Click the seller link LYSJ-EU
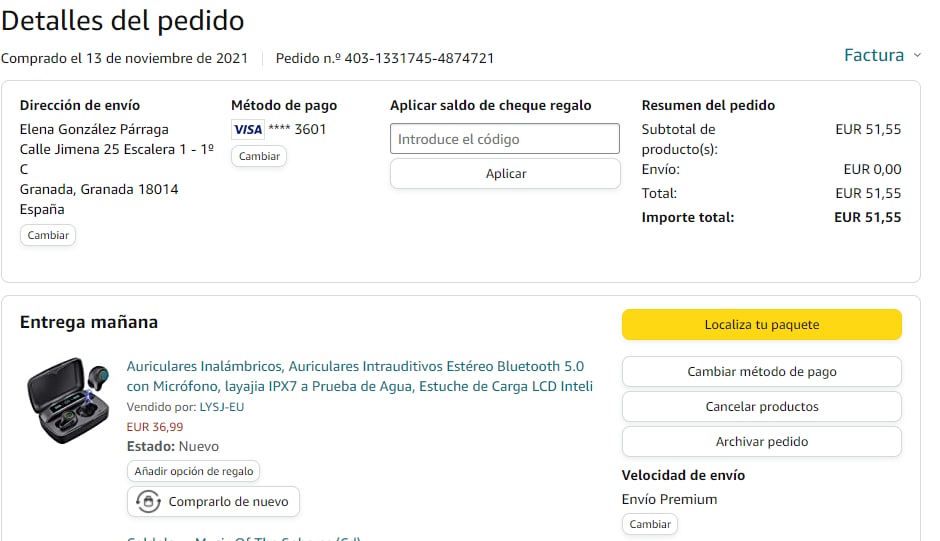 222,407
